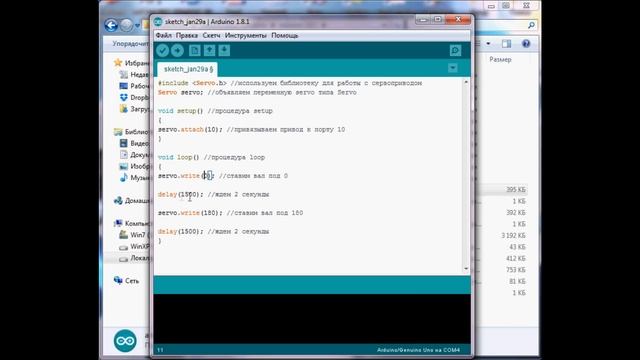Viewport: 640px width, 360px height.
Task: Click the Servo servo; declaration line
Action: [x=257, y=93]
